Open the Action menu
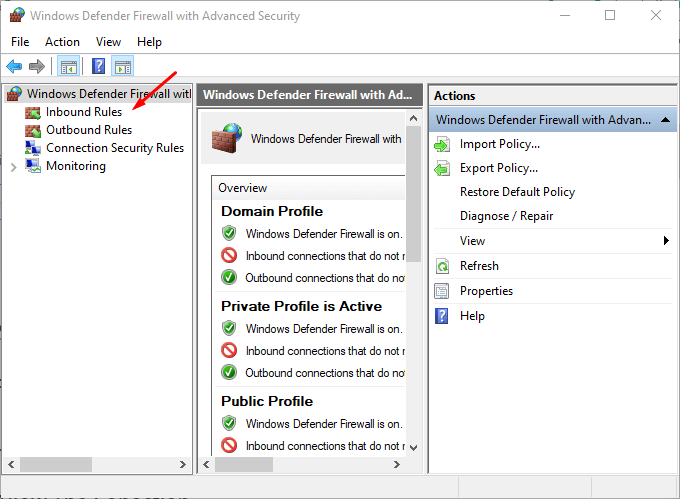Screen dimensions: 680x499 (x=62, y=42)
